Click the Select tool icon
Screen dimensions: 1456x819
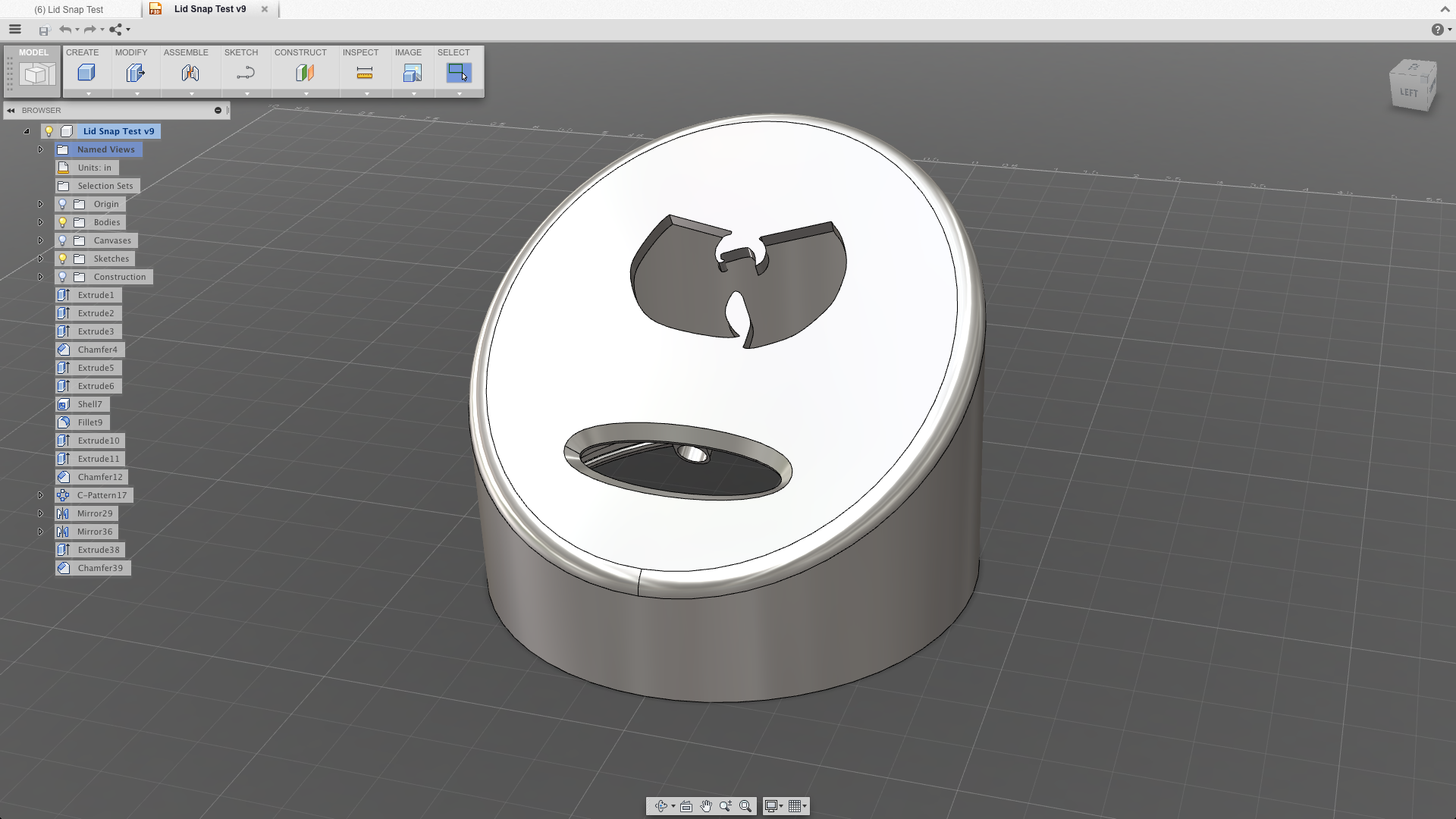click(x=459, y=73)
